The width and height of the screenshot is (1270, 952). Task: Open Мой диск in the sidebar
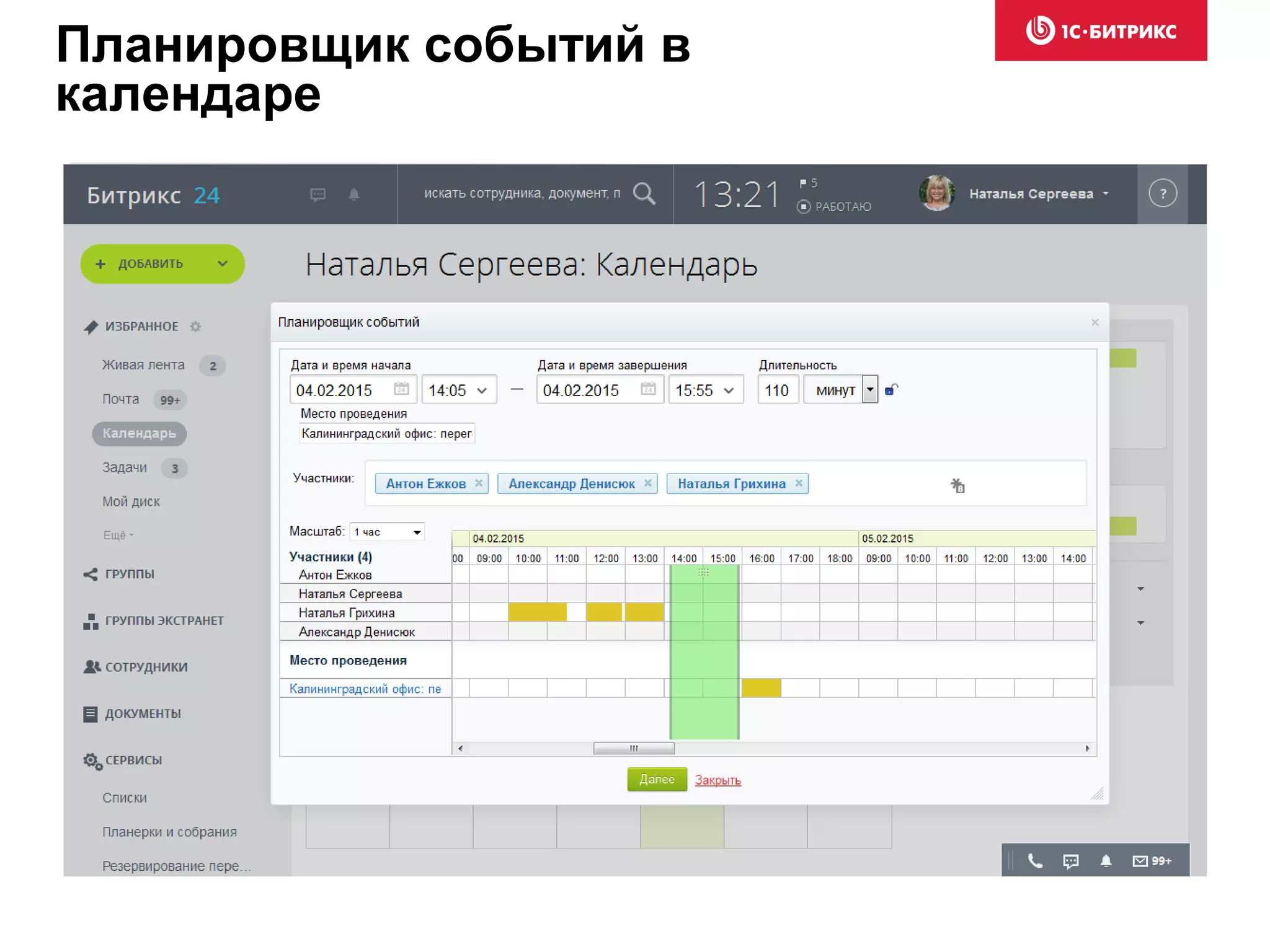click(x=131, y=501)
